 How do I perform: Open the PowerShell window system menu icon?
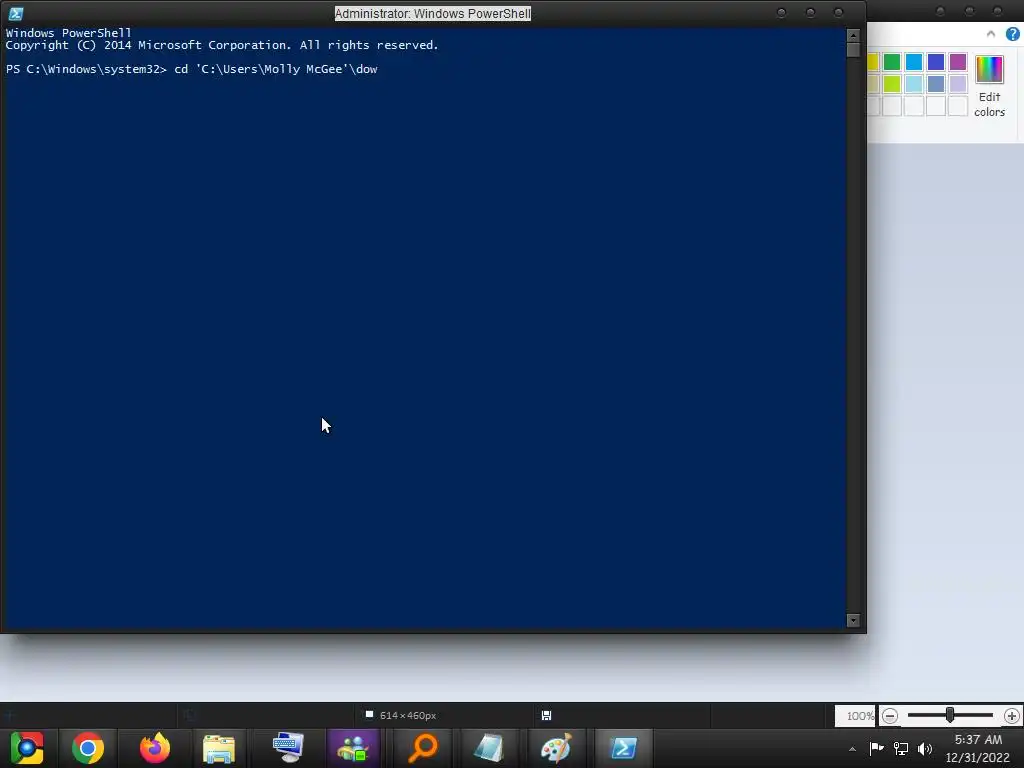click(x=16, y=13)
